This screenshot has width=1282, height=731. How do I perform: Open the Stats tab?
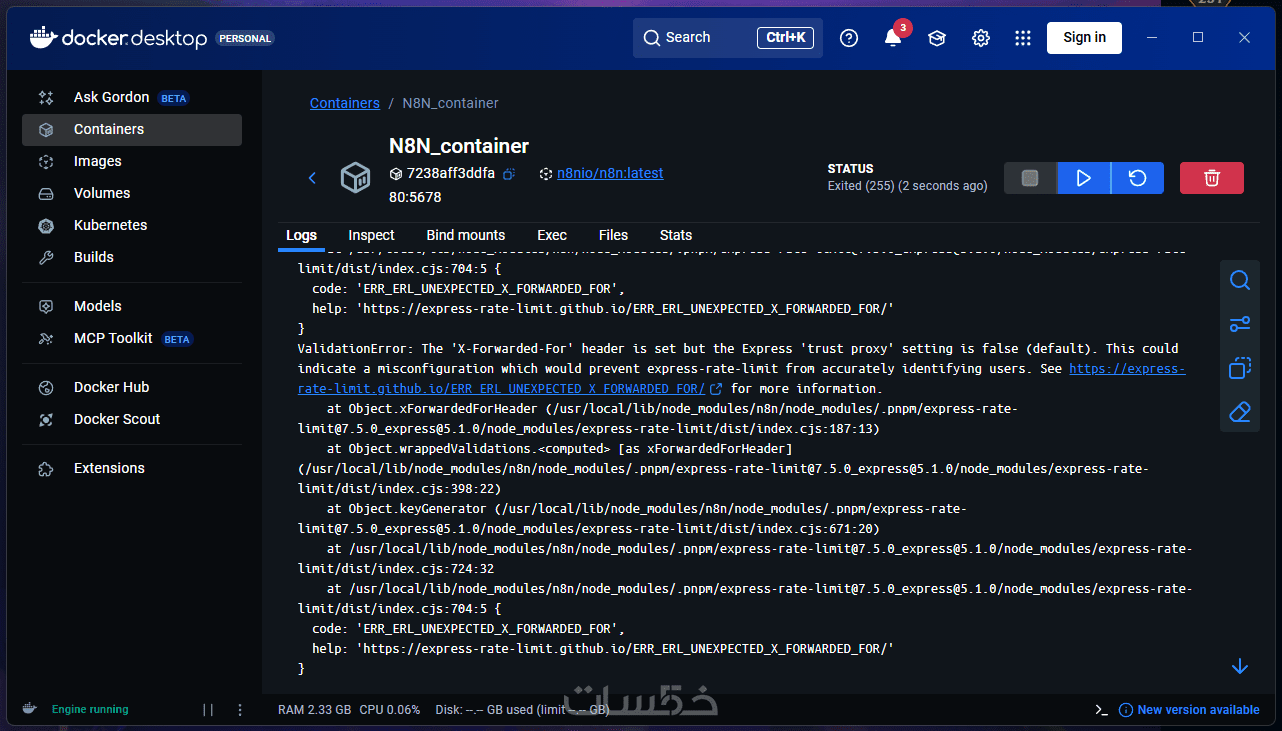[x=676, y=235]
